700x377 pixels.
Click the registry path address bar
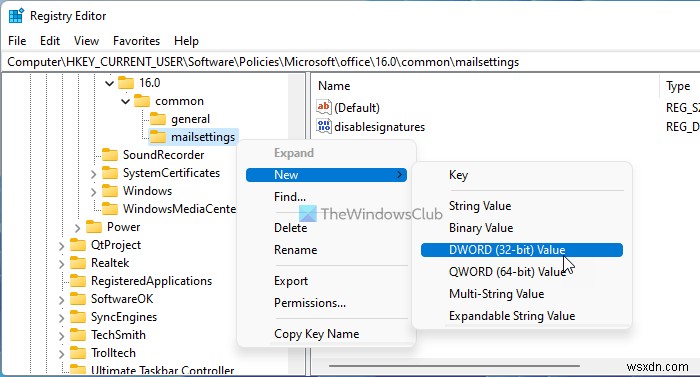(350, 62)
